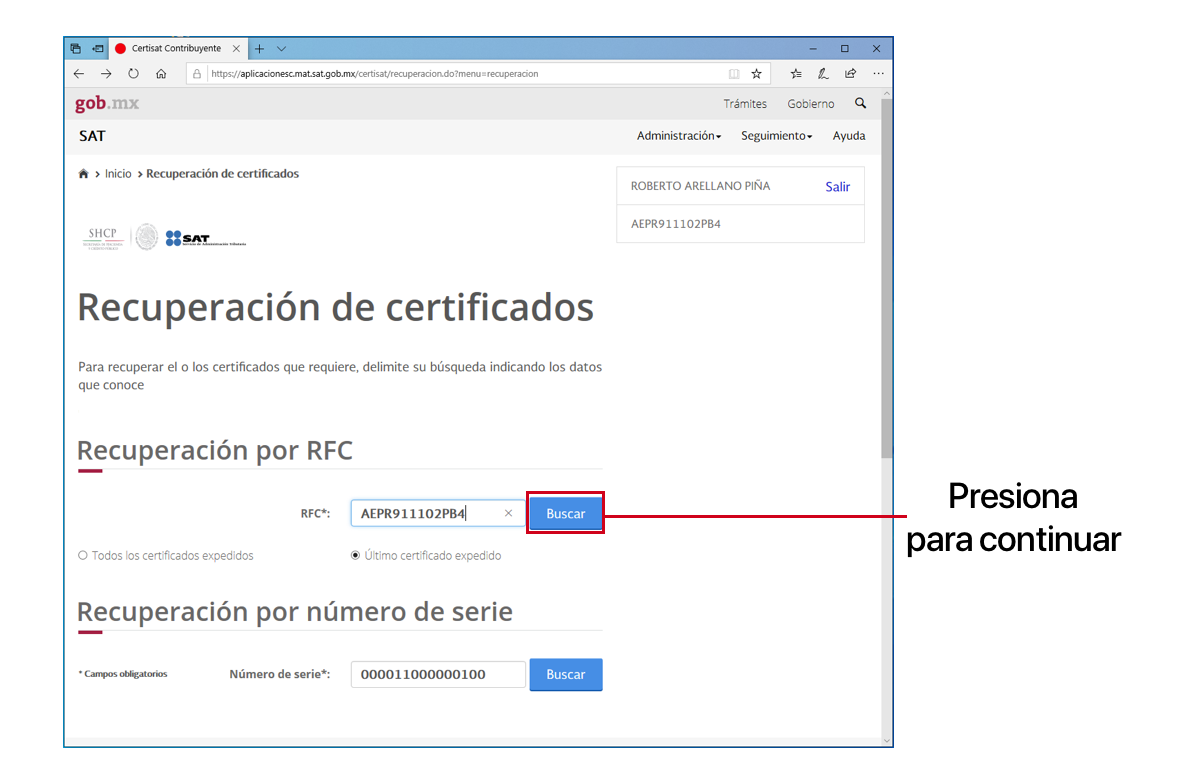Click the user name ROBERTO ARELLANO PIÑA
The image size is (1184, 782).
click(x=701, y=186)
